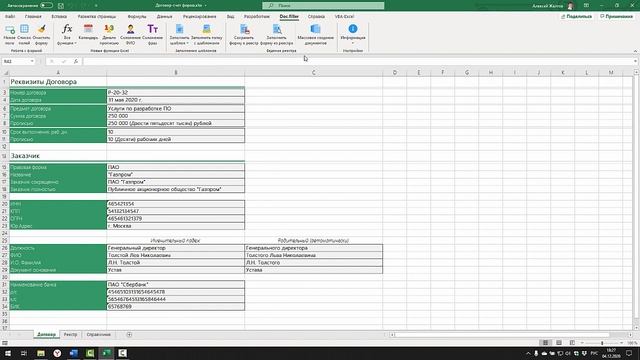Open the Windows Start menu
640x360 pixels.
coord(8,353)
